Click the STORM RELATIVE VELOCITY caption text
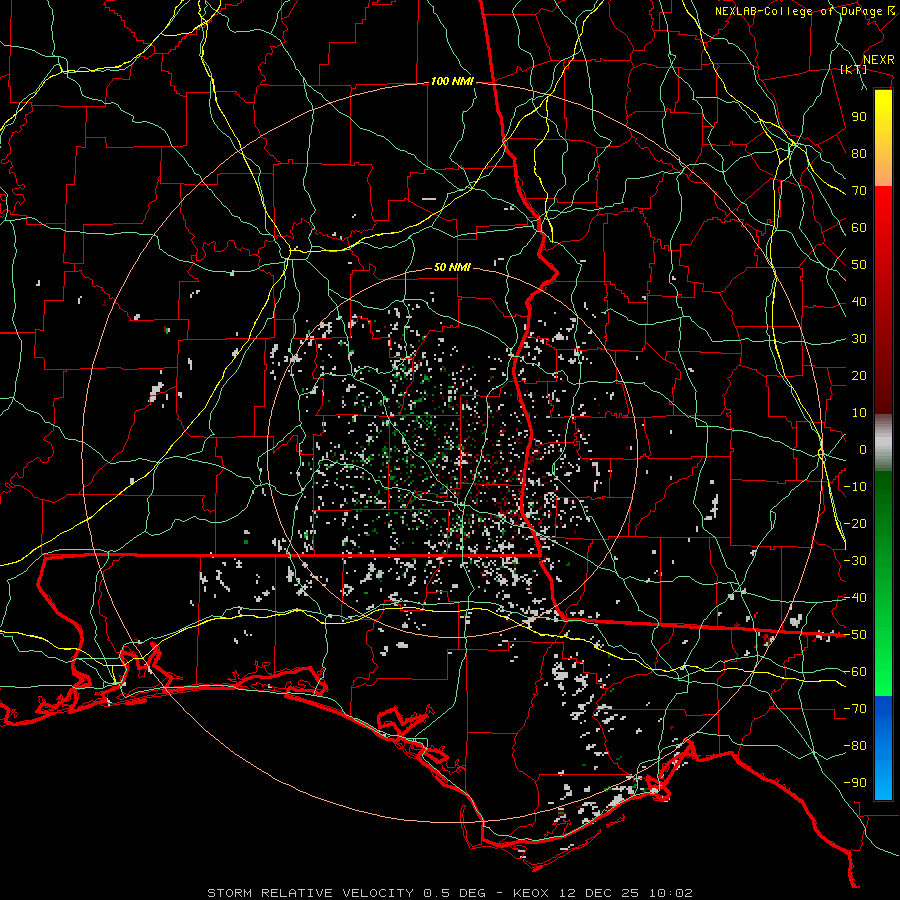The height and width of the screenshot is (900, 900). (310, 893)
